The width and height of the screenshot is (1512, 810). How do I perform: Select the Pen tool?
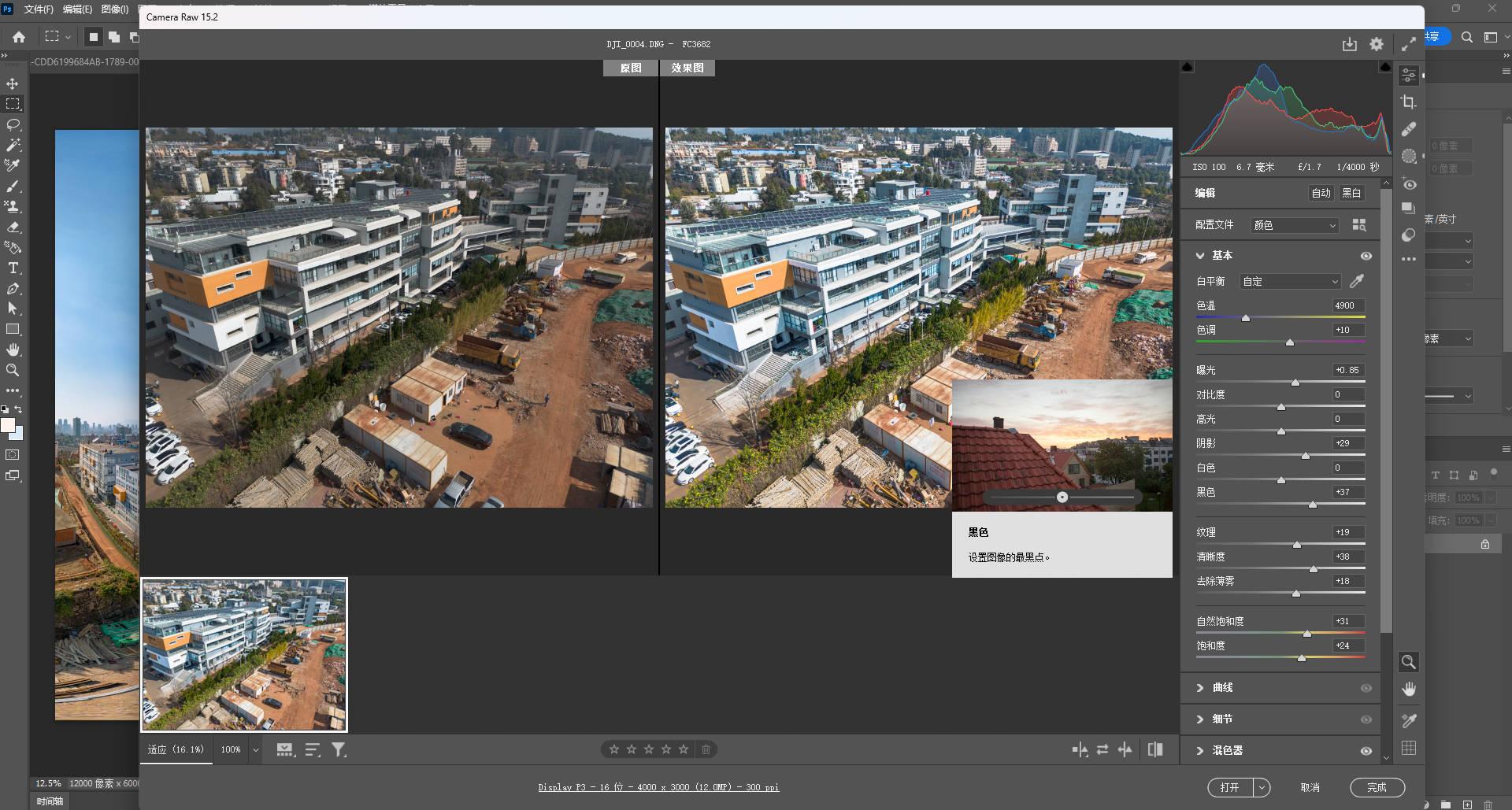coord(13,288)
